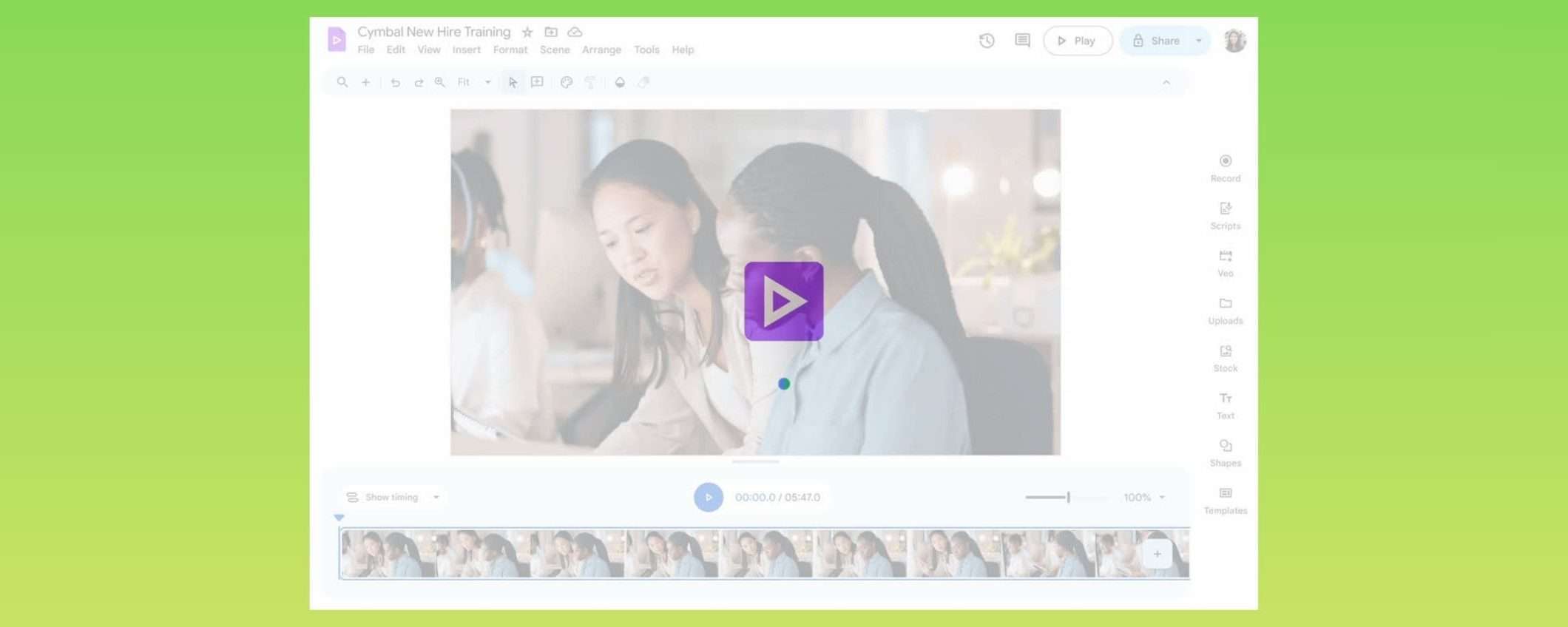Open the Help menu

[683, 50]
